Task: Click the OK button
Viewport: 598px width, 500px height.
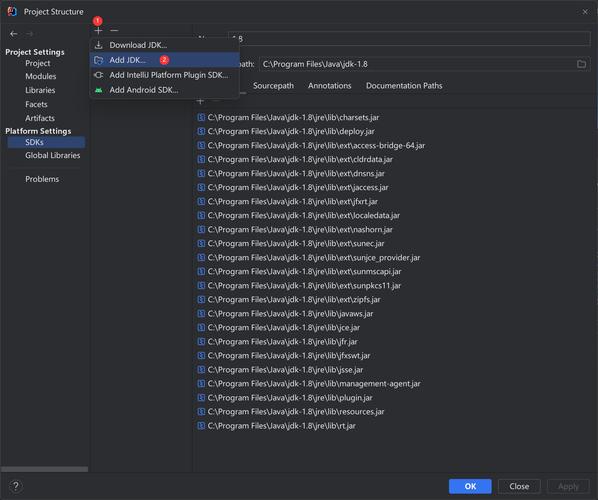Action: 470,486
